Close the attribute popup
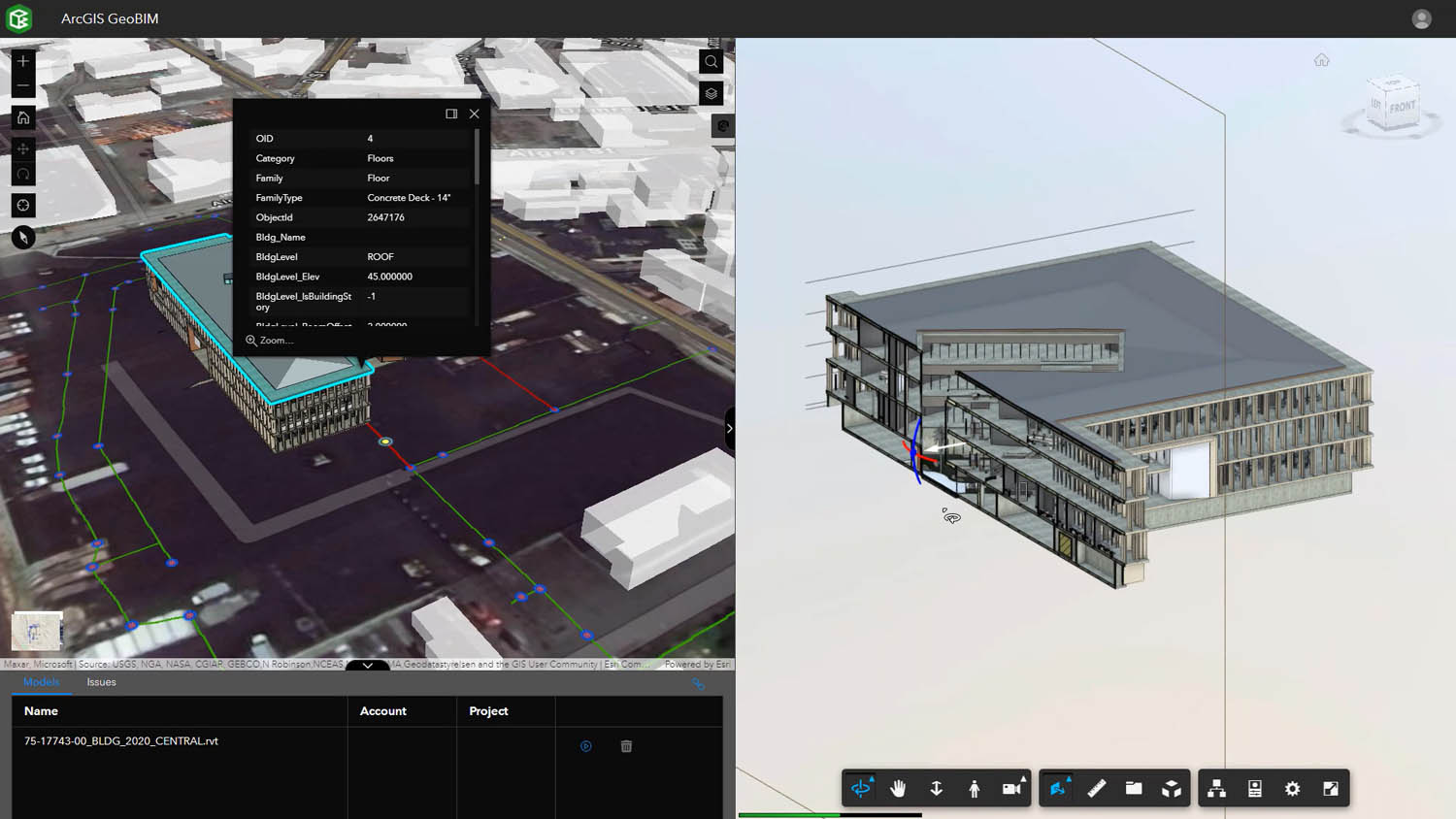This screenshot has height=819, width=1456. click(475, 114)
